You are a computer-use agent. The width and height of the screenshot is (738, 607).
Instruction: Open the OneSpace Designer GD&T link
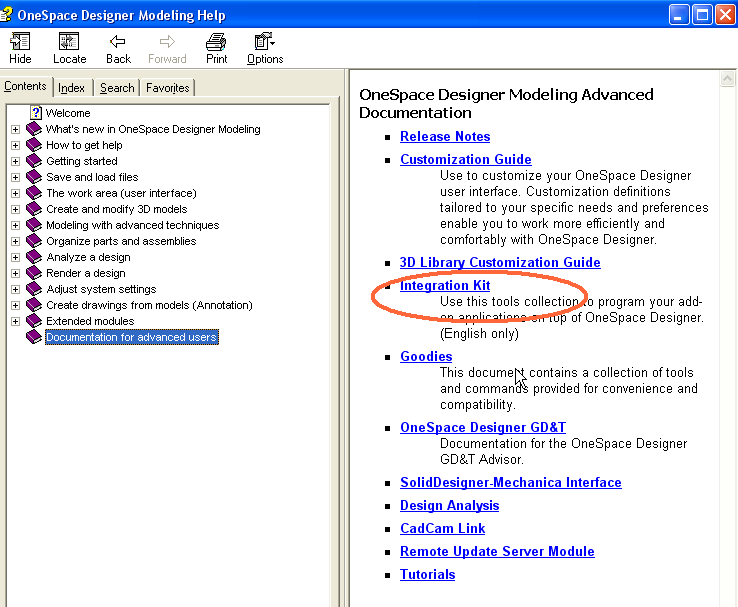[x=483, y=428]
